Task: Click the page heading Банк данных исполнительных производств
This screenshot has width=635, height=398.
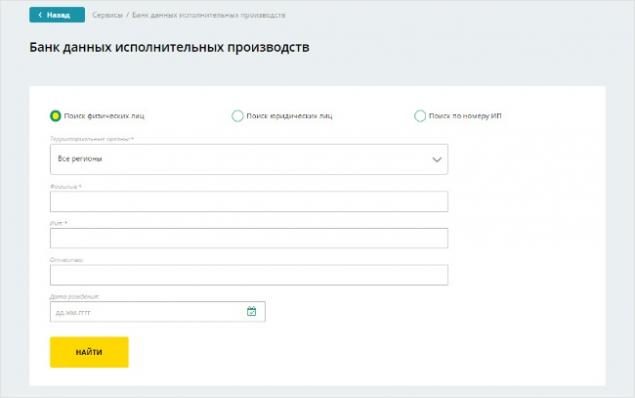Action: click(169, 47)
